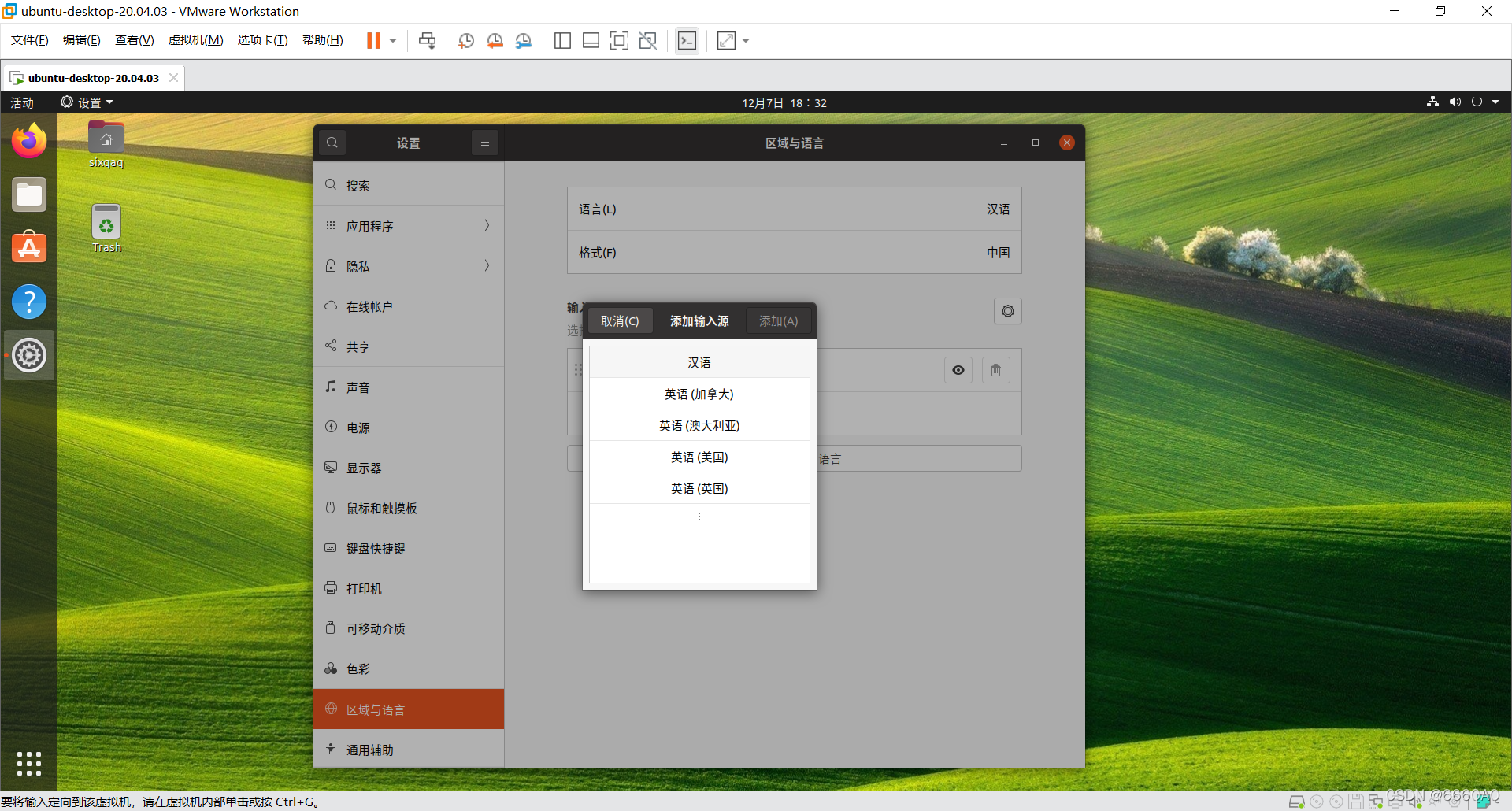Open the Files app from the dock
This screenshot has height=811, width=1512.
coord(29,194)
